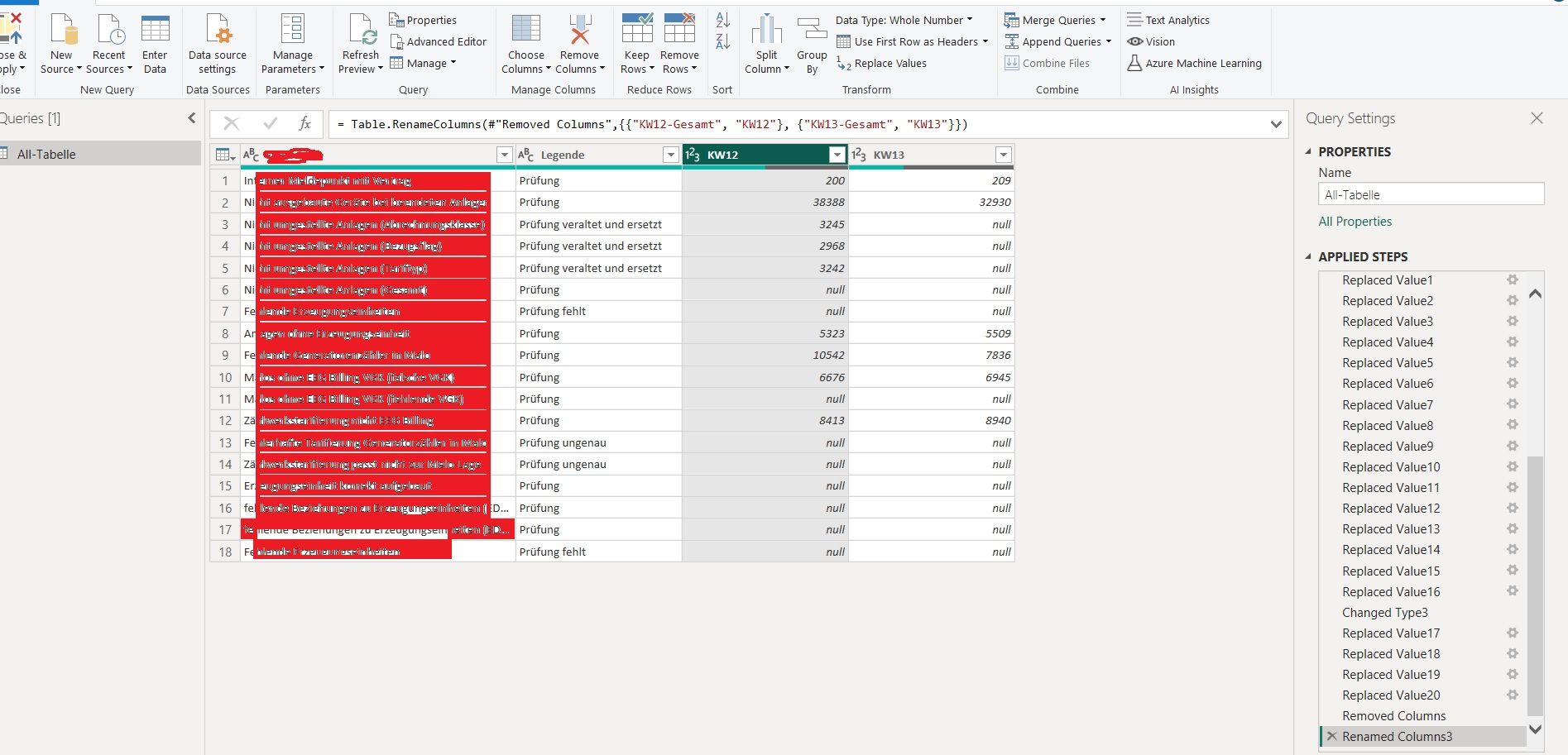Sort ascending with the A-Z icon
The height and width of the screenshot is (755, 1568).
tap(722, 21)
